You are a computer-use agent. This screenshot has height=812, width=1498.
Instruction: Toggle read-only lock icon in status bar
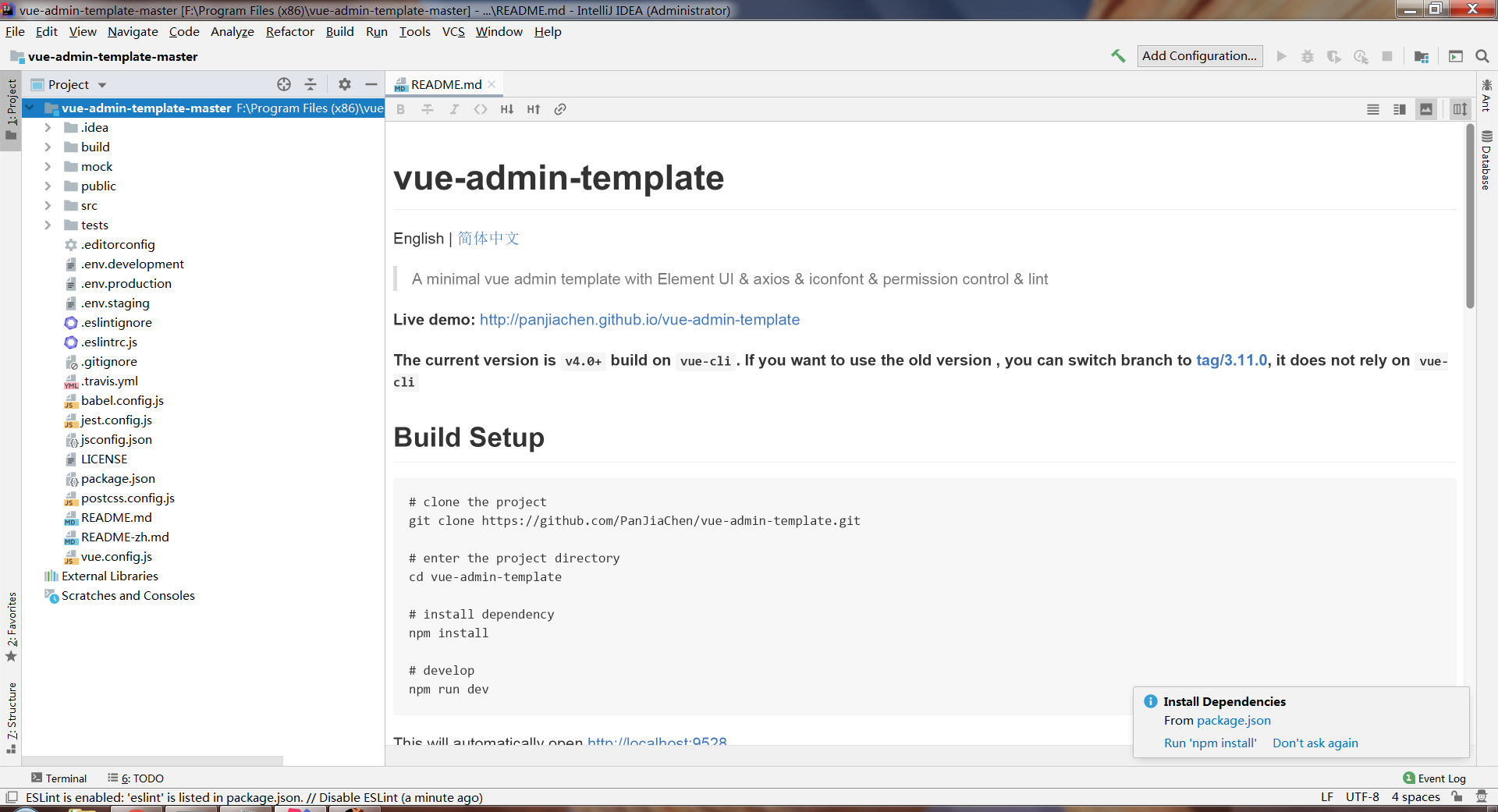1457,797
